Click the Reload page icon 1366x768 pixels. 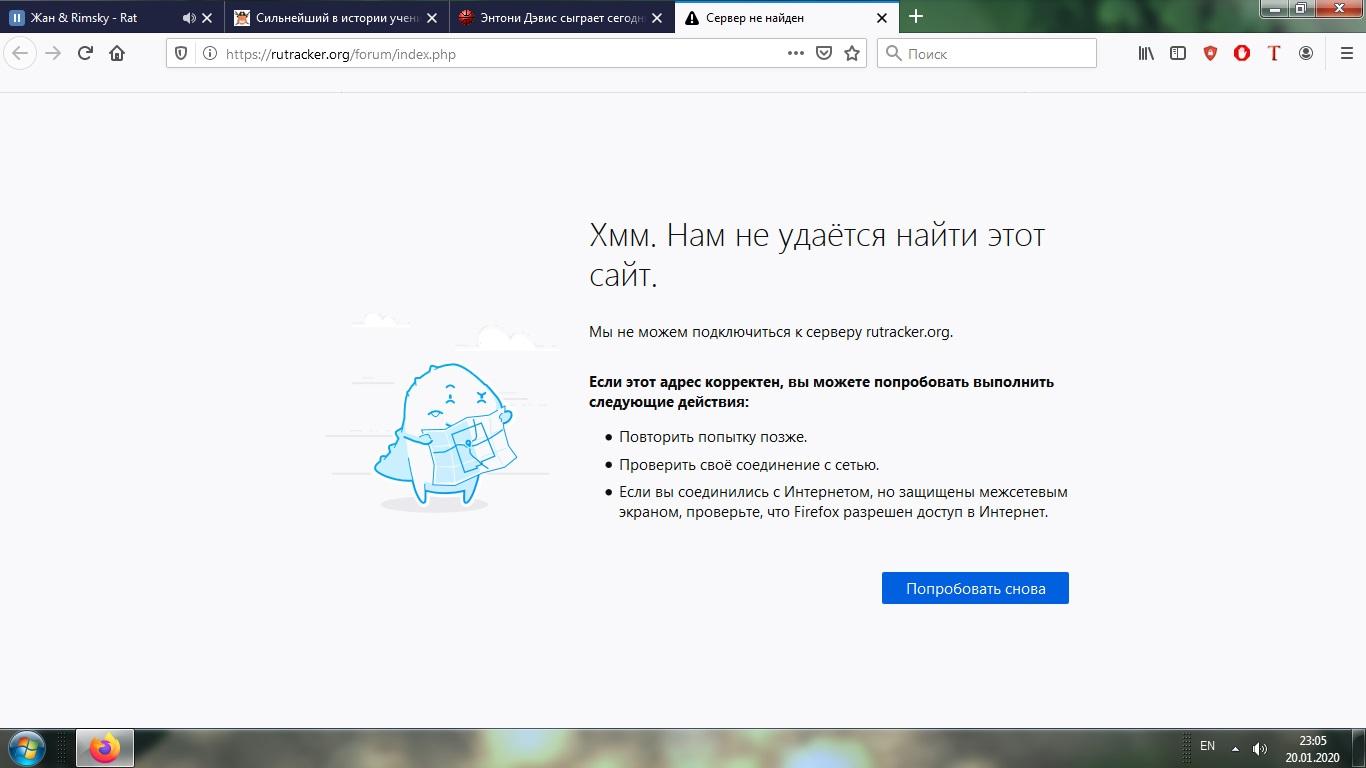85,54
